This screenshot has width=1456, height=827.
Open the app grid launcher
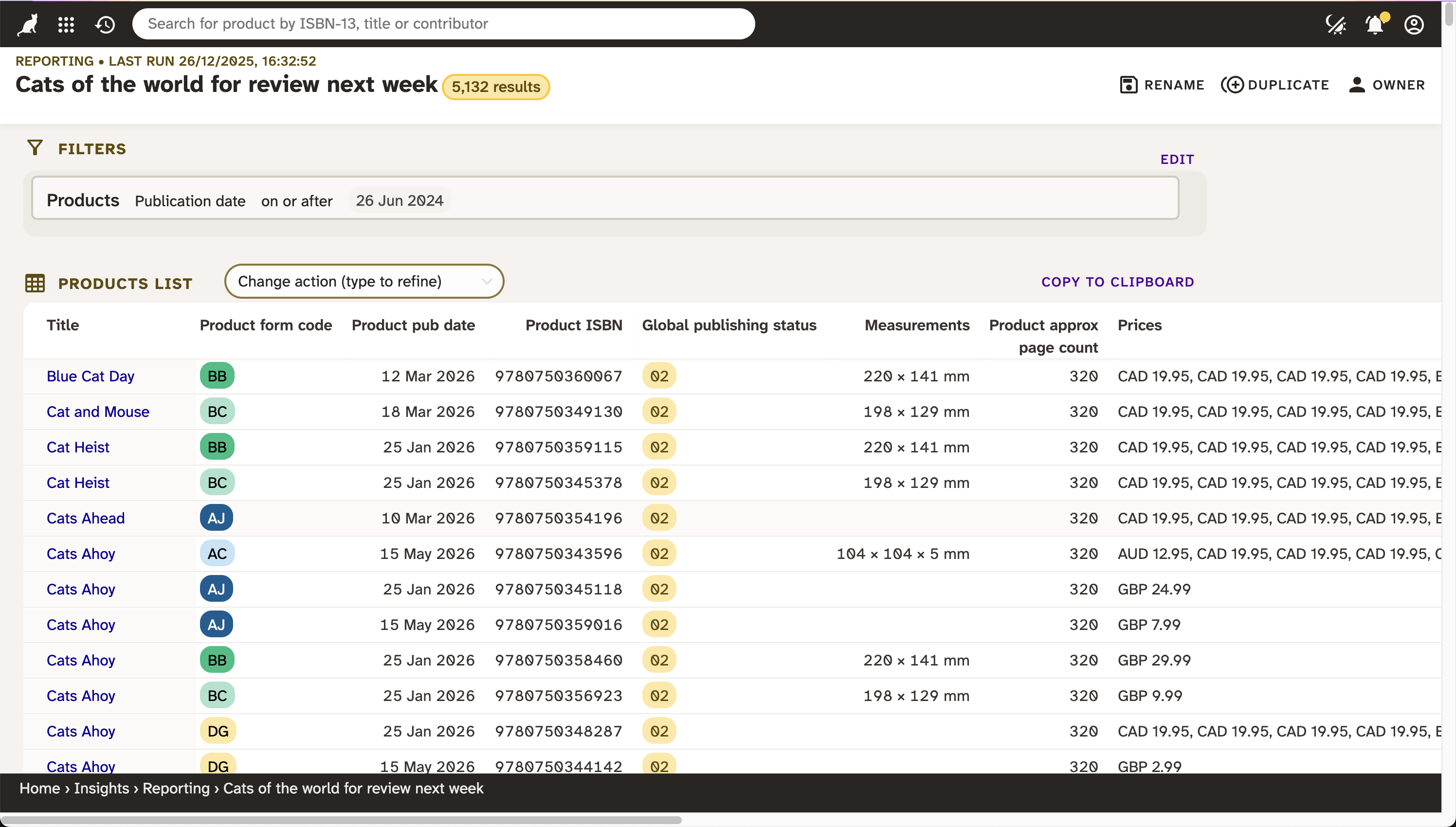click(x=66, y=24)
